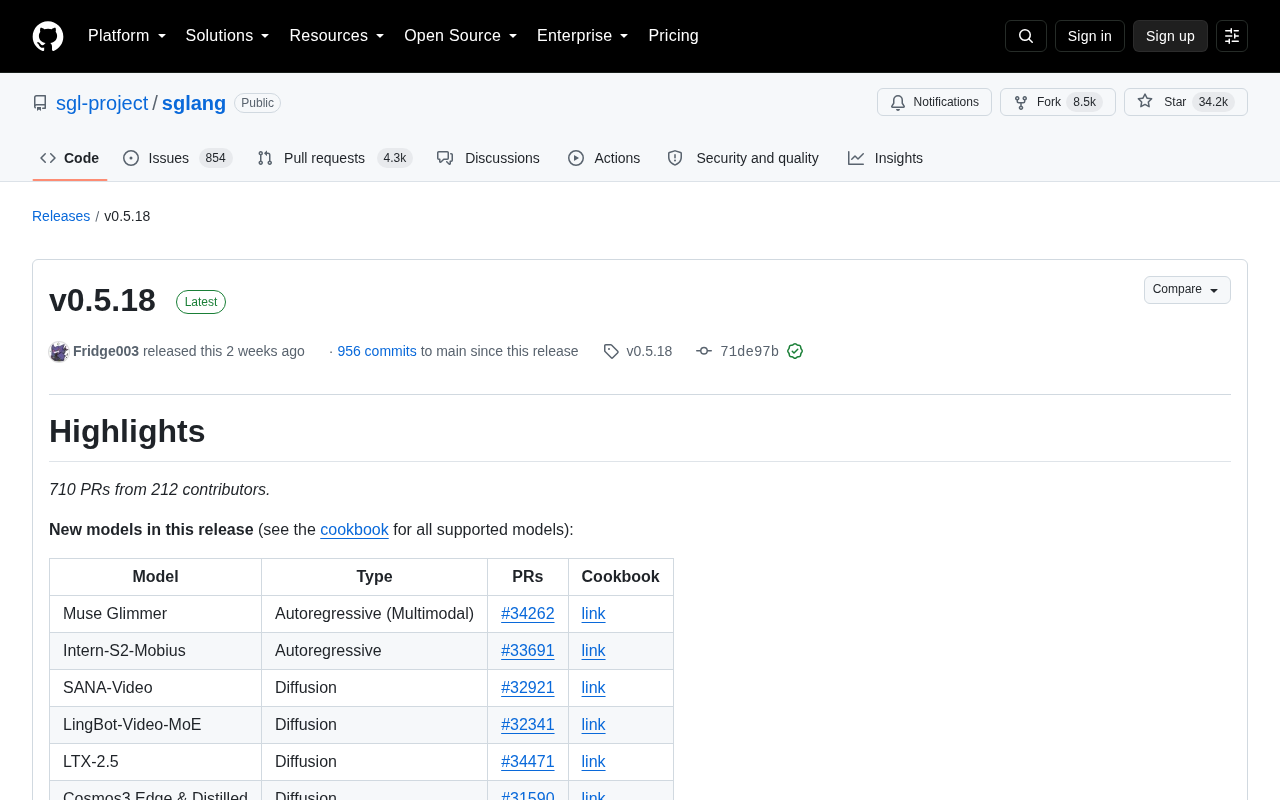Screen dimensions: 1280x800
Task: Go to the Pricing page
Action: pyautogui.click(x=673, y=36)
